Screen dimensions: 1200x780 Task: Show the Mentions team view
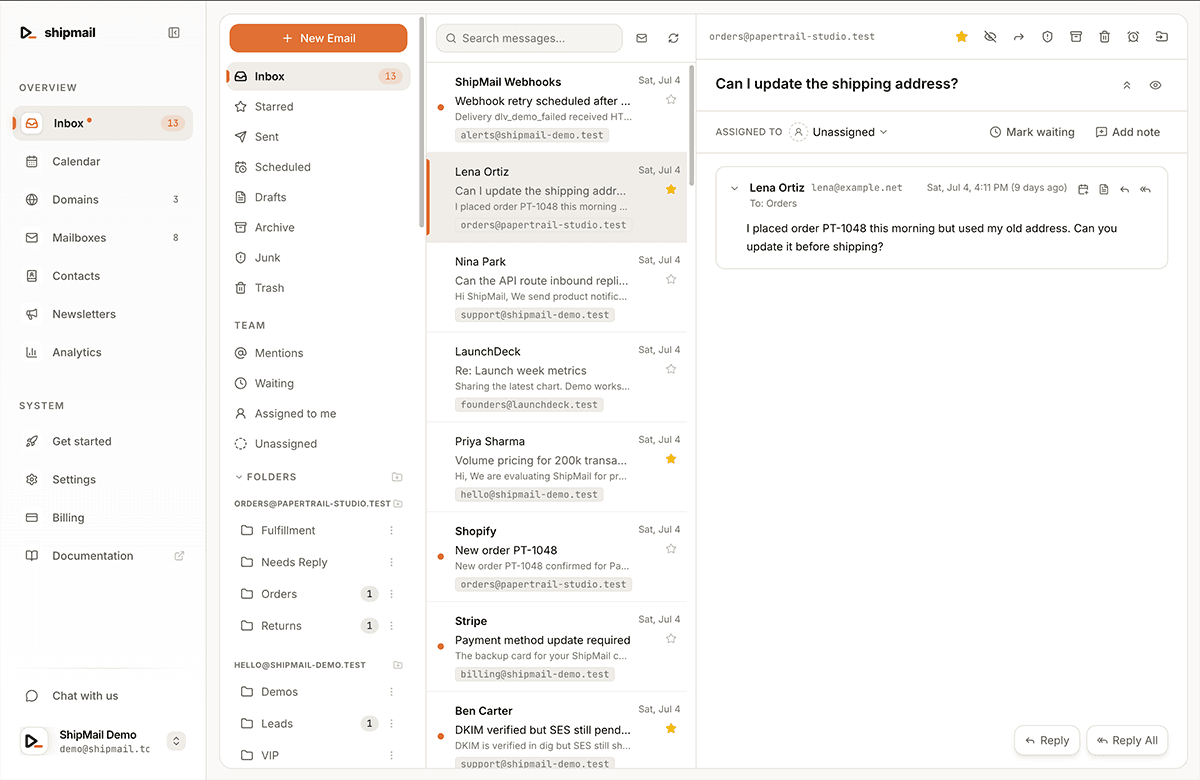tap(318, 353)
